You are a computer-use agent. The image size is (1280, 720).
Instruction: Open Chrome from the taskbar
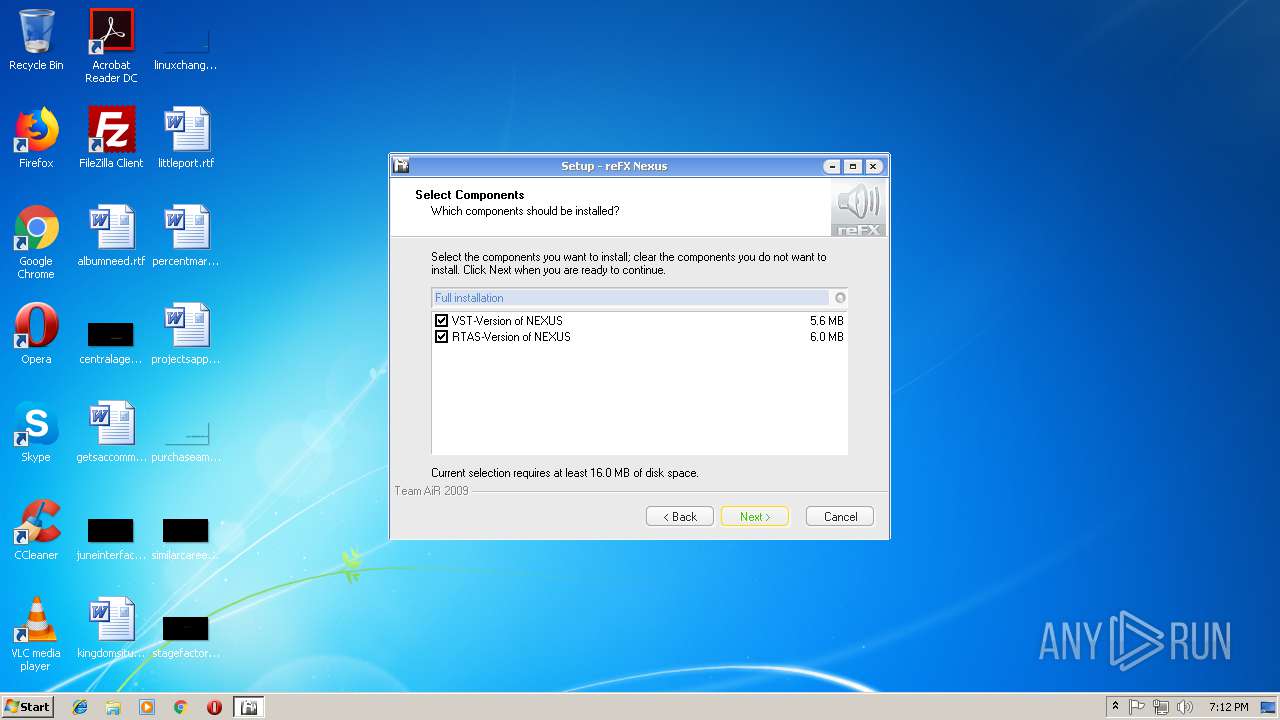click(180, 707)
